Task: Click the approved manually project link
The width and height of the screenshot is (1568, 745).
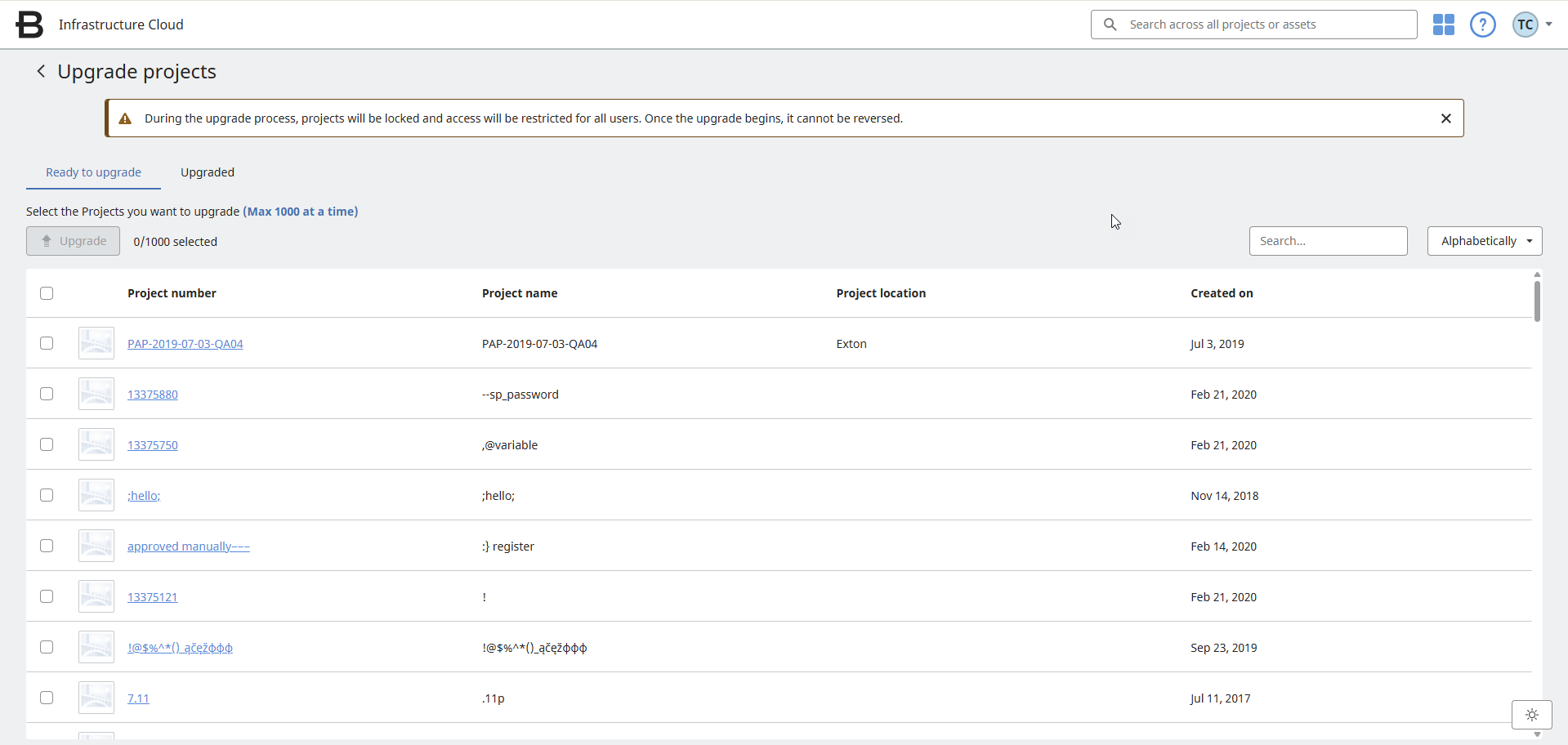Action: click(188, 546)
